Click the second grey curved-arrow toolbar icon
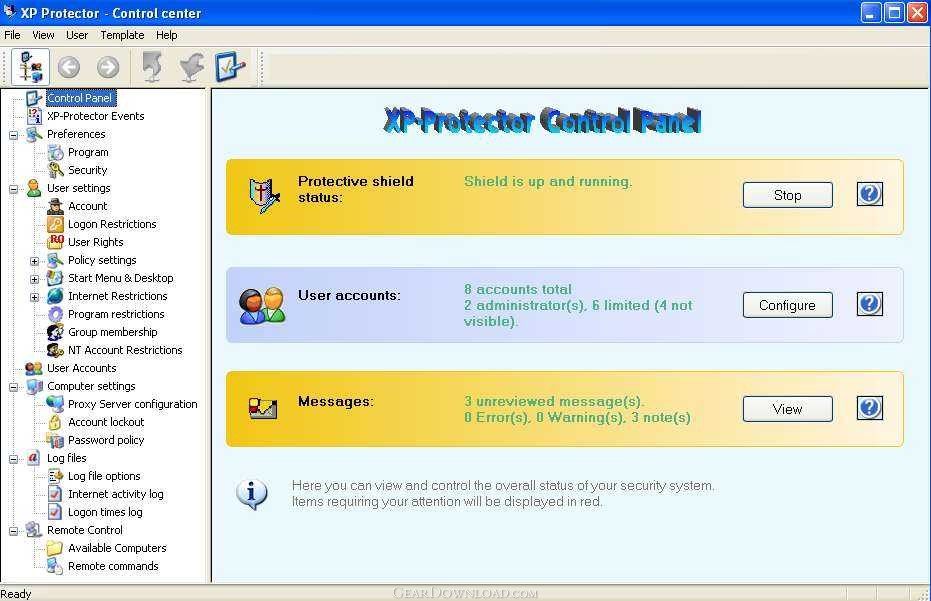Screen dimensions: 931x601 tap(192, 67)
